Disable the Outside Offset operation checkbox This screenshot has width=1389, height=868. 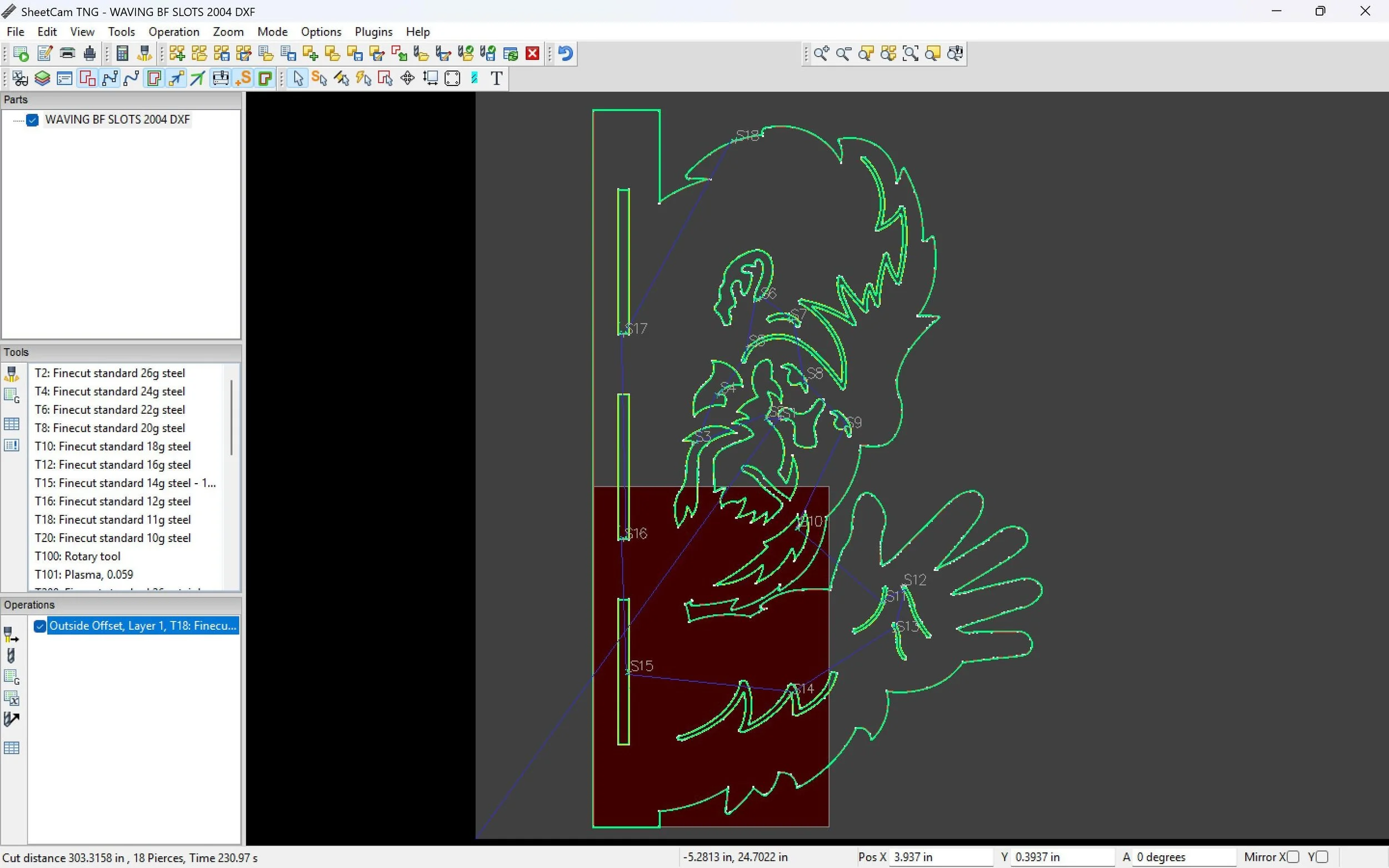tap(39, 626)
